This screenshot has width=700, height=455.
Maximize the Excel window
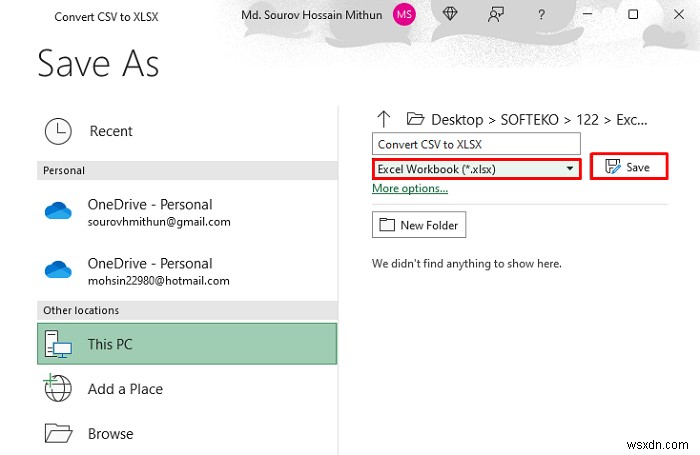tap(633, 14)
